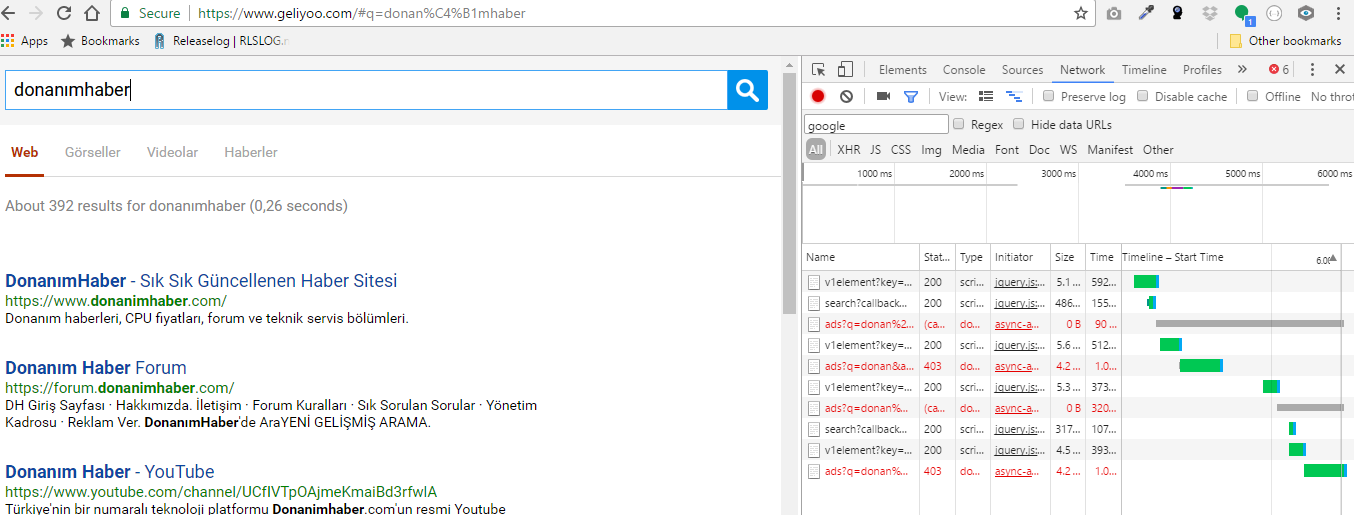
Task: Open the hexagon eye extension
Action: [x=1306, y=13]
